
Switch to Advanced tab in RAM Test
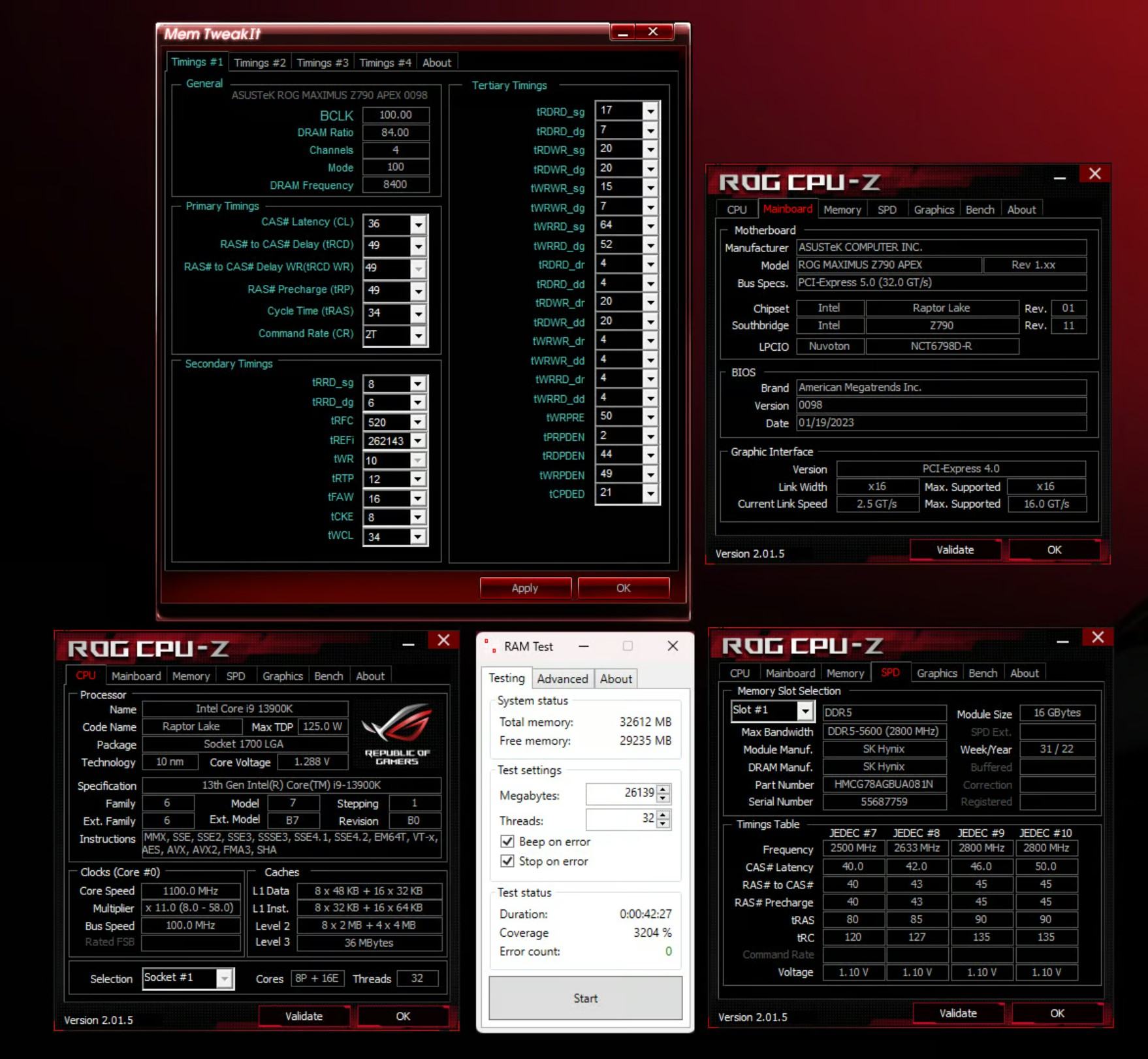pyautogui.click(x=562, y=679)
